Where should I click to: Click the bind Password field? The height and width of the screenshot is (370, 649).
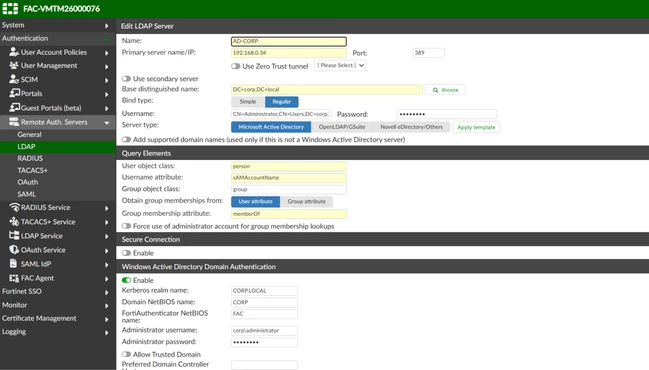(447, 114)
